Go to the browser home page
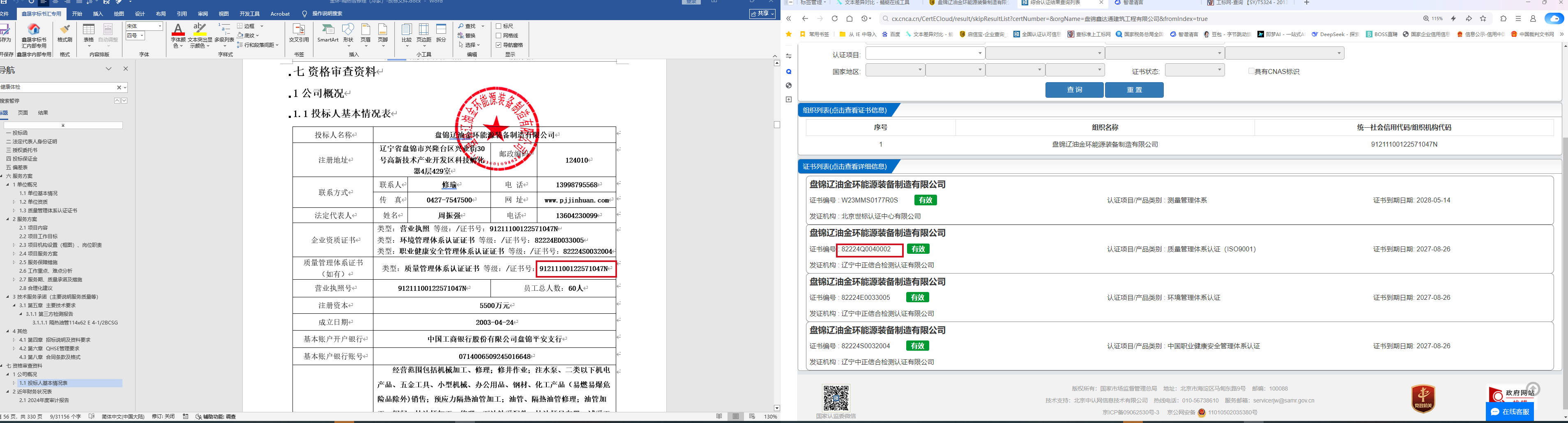Image resolution: width=1568 pixels, height=423 pixels. pyautogui.click(x=850, y=19)
